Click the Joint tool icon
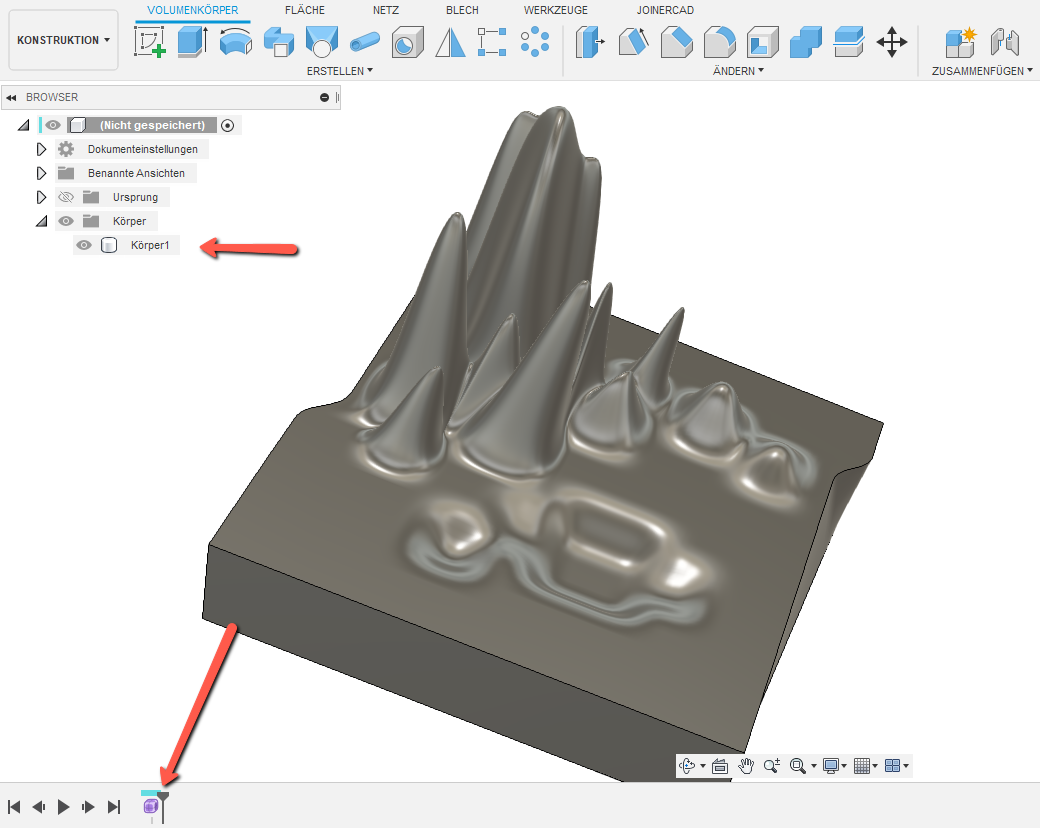Screen dimensions: 1040x828 1004,42
